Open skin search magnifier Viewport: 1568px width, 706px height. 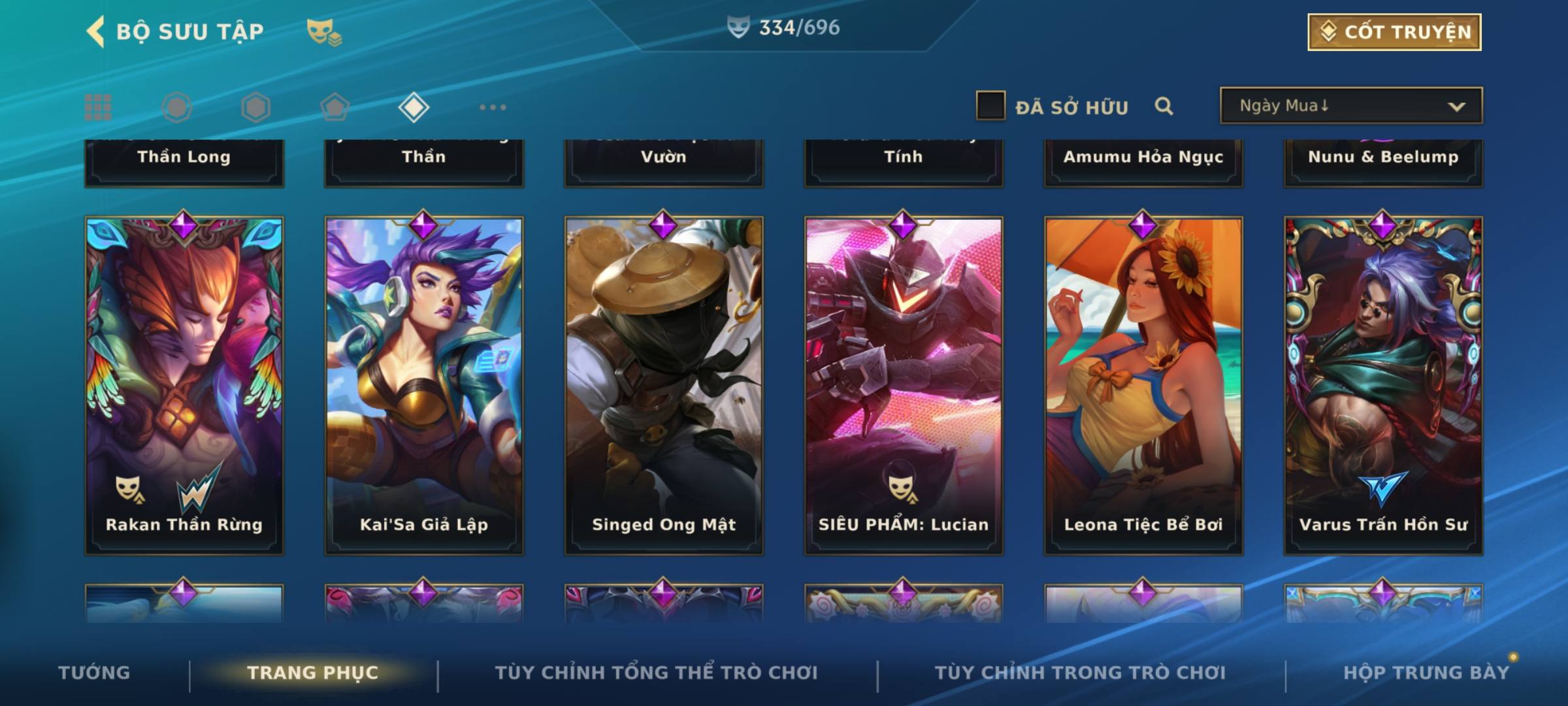point(1164,106)
